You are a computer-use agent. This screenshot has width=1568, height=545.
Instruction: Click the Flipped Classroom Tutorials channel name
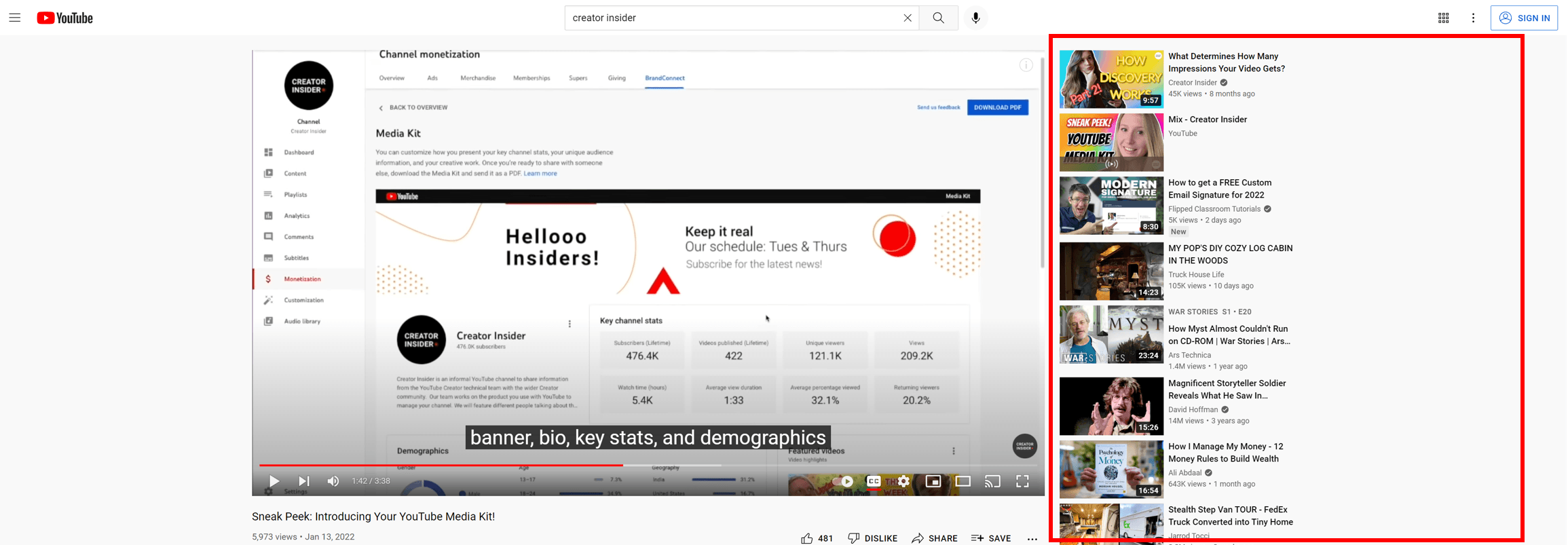point(1214,209)
